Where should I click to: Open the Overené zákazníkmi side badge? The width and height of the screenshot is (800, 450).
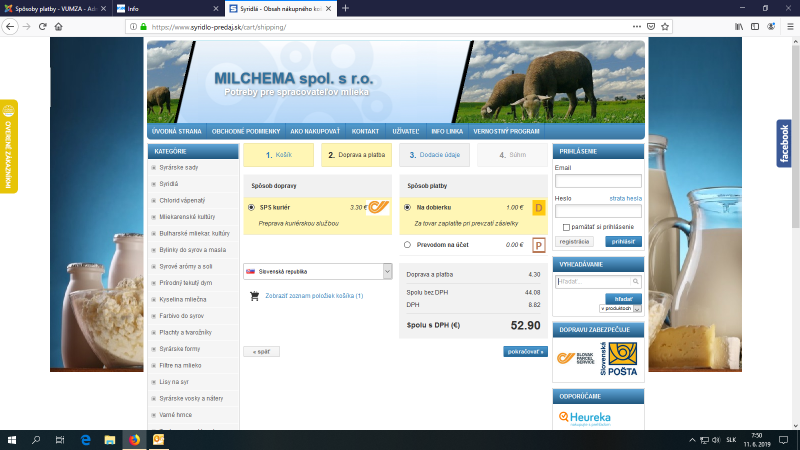coord(9,146)
